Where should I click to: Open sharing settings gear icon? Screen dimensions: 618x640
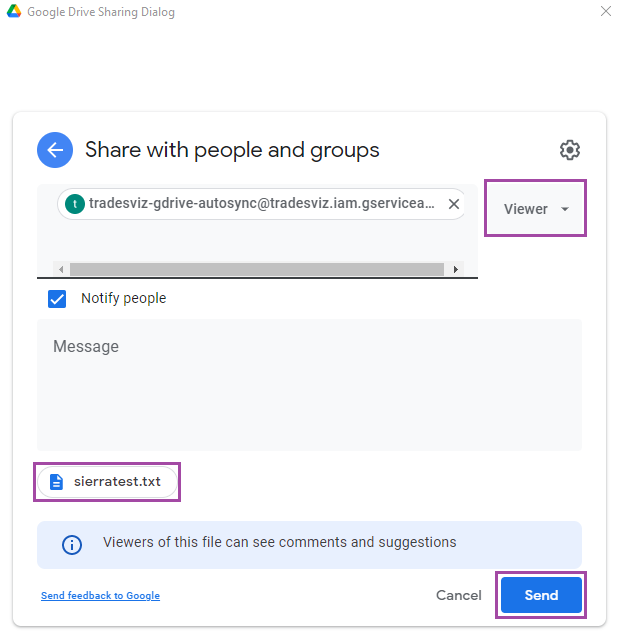(569, 150)
